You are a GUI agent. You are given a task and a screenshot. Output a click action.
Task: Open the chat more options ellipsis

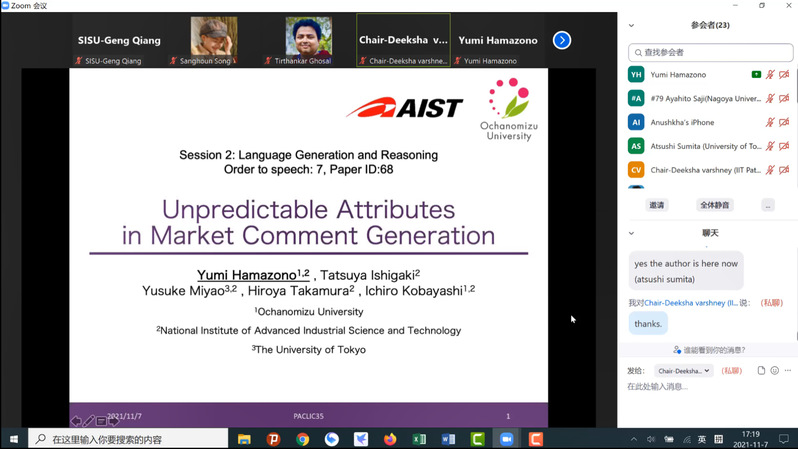(x=788, y=371)
